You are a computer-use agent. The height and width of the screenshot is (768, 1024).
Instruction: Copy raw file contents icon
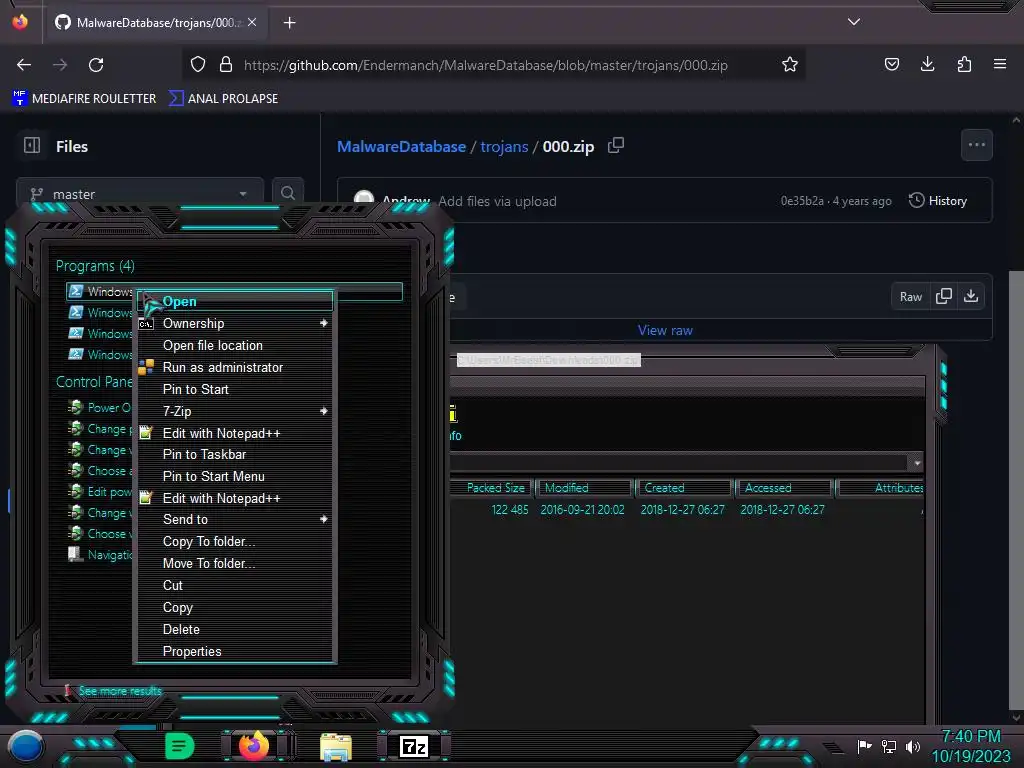click(943, 296)
